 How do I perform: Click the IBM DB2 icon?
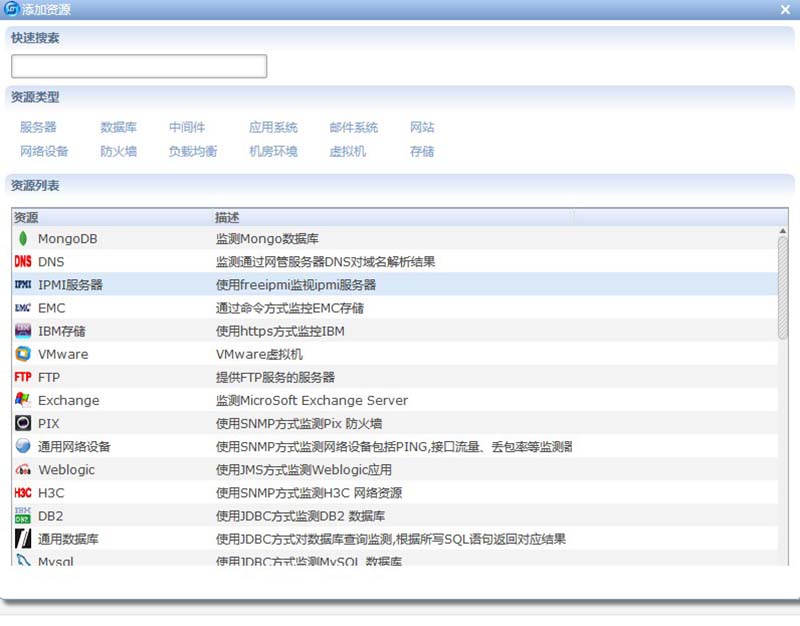[x=23, y=516]
